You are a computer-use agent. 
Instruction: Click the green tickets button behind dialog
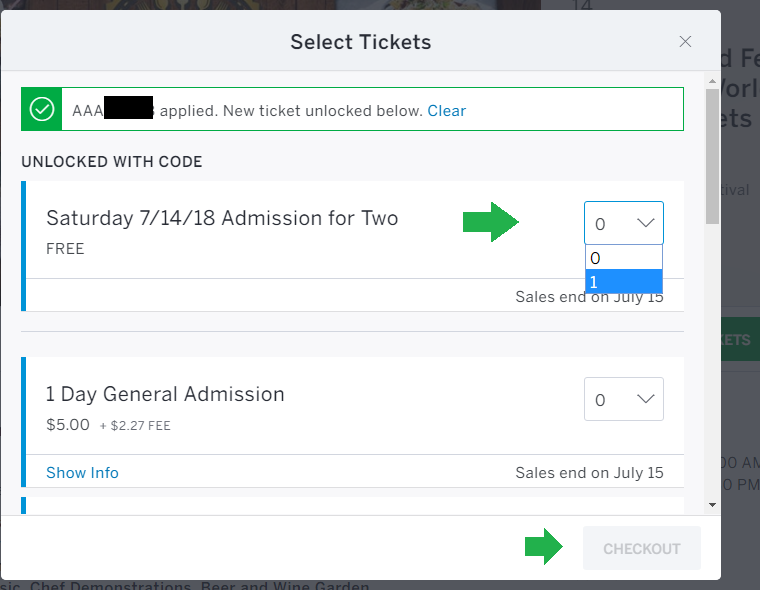(x=740, y=339)
